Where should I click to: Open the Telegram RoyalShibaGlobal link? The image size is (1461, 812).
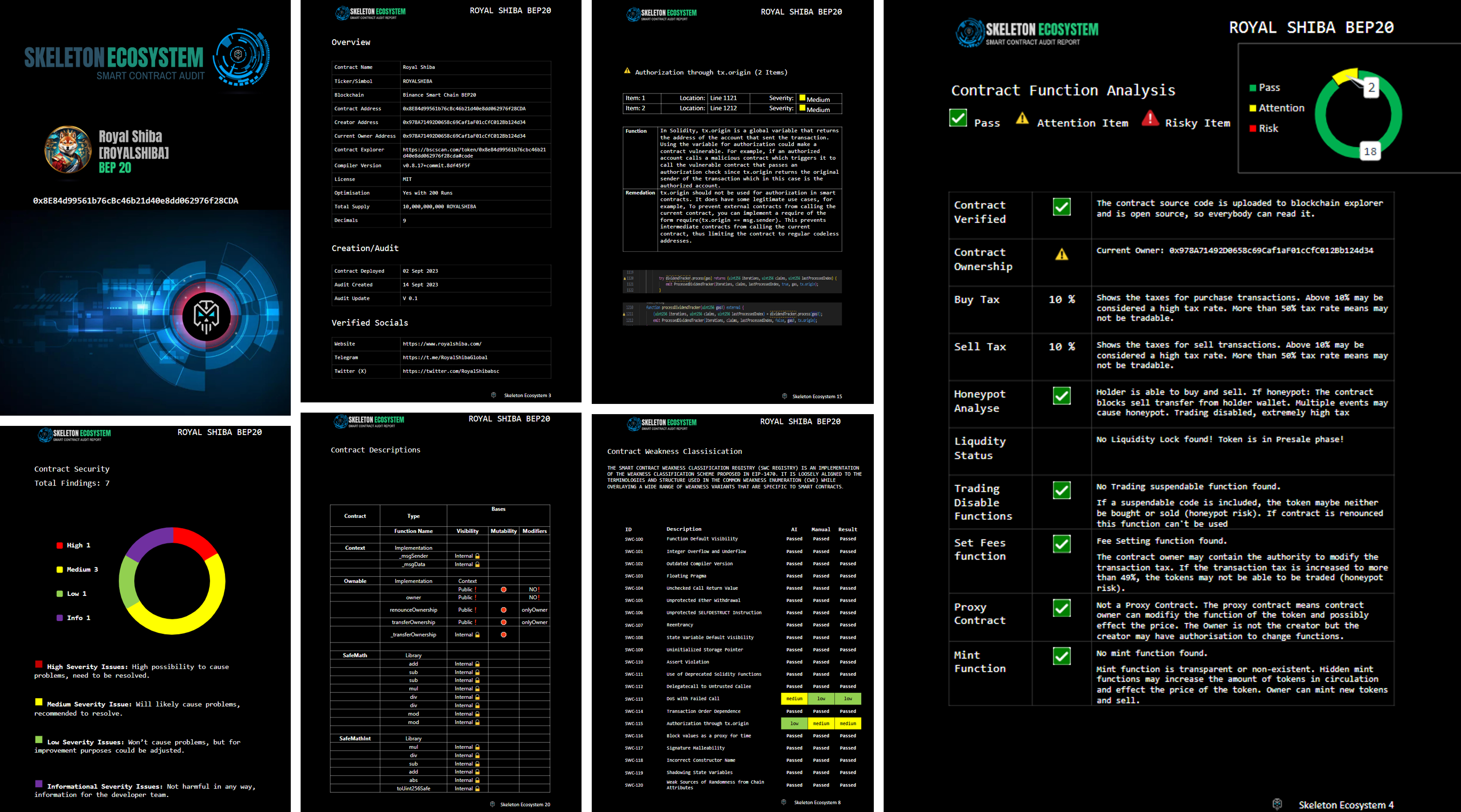[444, 358]
